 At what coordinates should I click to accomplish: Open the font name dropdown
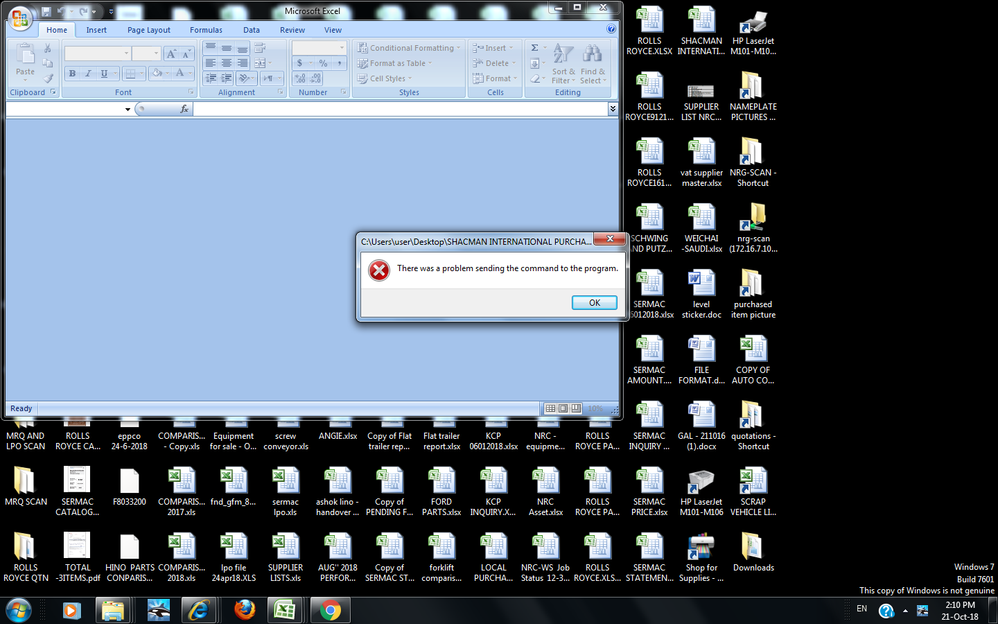click(x=126, y=53)
